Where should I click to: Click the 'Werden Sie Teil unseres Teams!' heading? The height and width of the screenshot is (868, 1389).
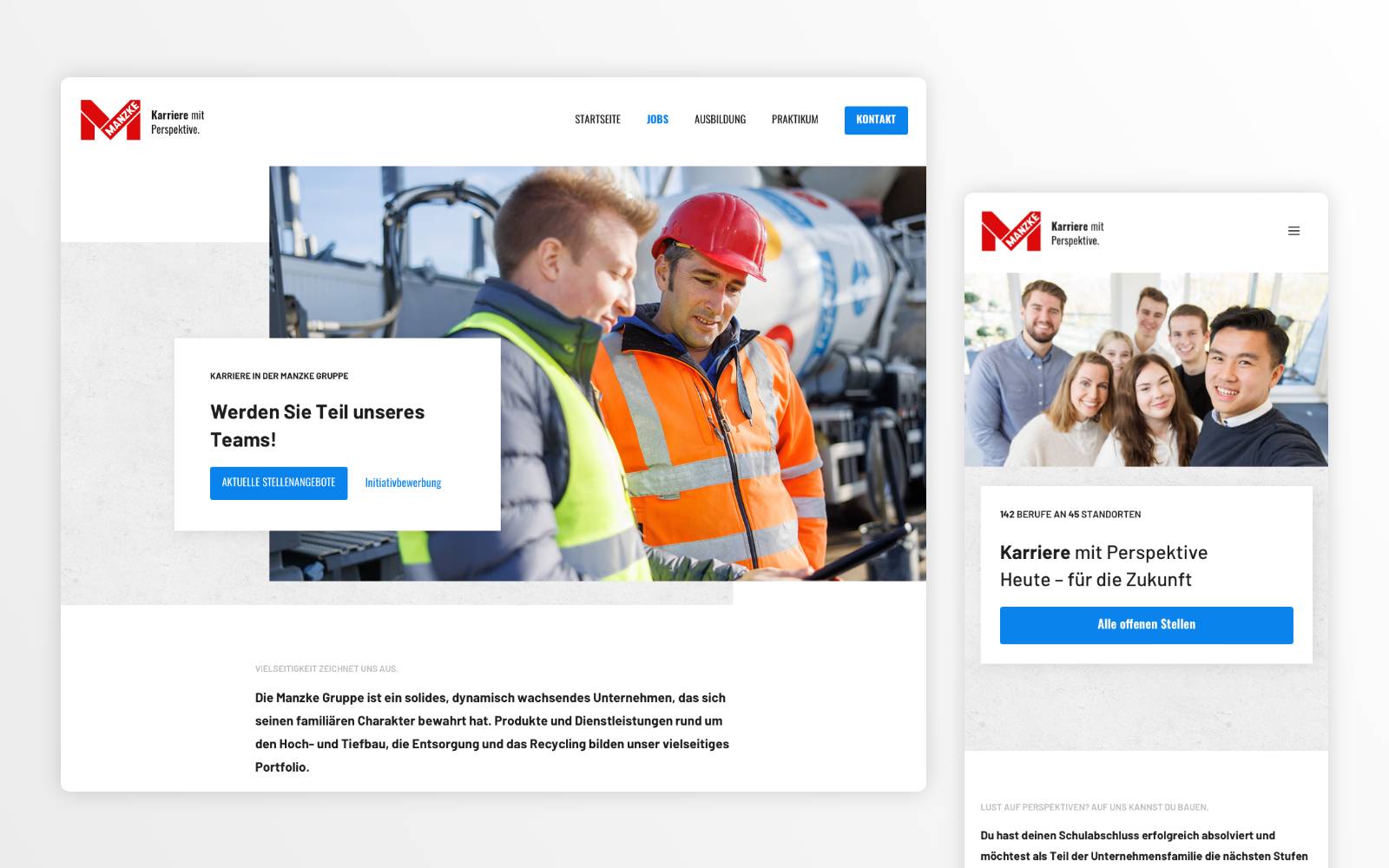tap(317, 425)
